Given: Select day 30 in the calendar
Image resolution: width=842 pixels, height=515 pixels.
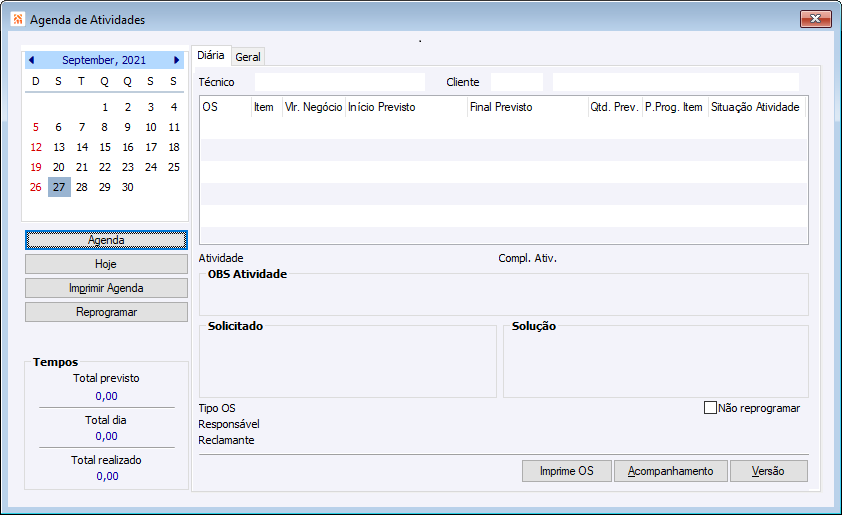Looking at the screenshot, I should [x=127, y=187].
